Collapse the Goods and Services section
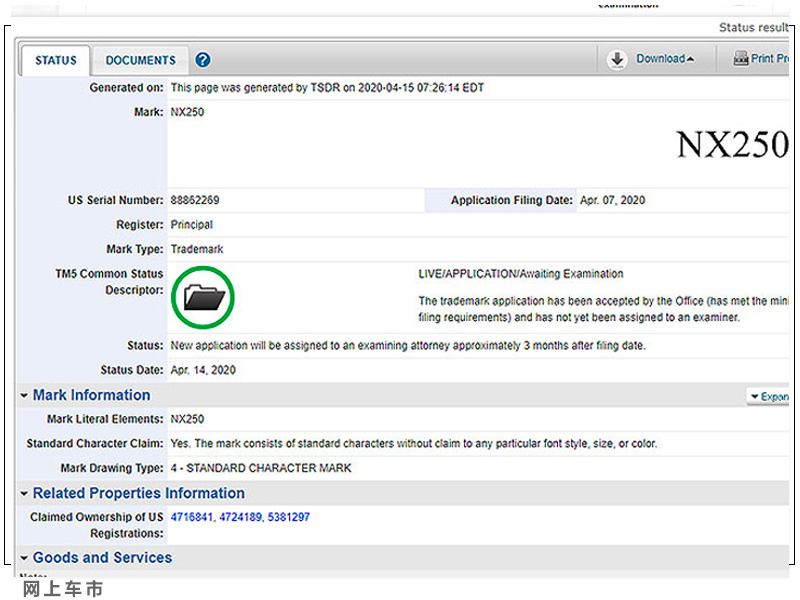 (24, 558)
